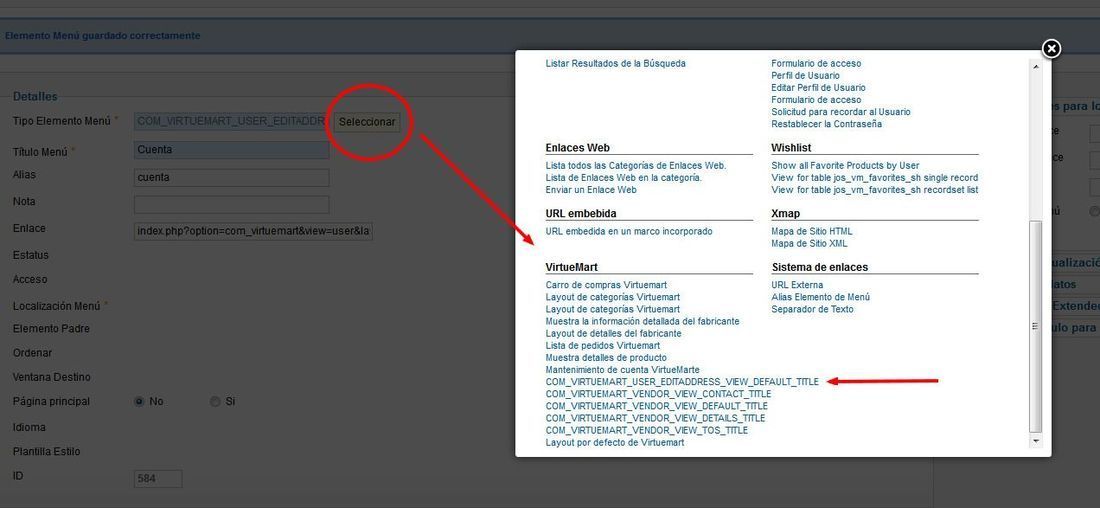Click the popup scrollbar up arrow

click(x=1035, y=67)
